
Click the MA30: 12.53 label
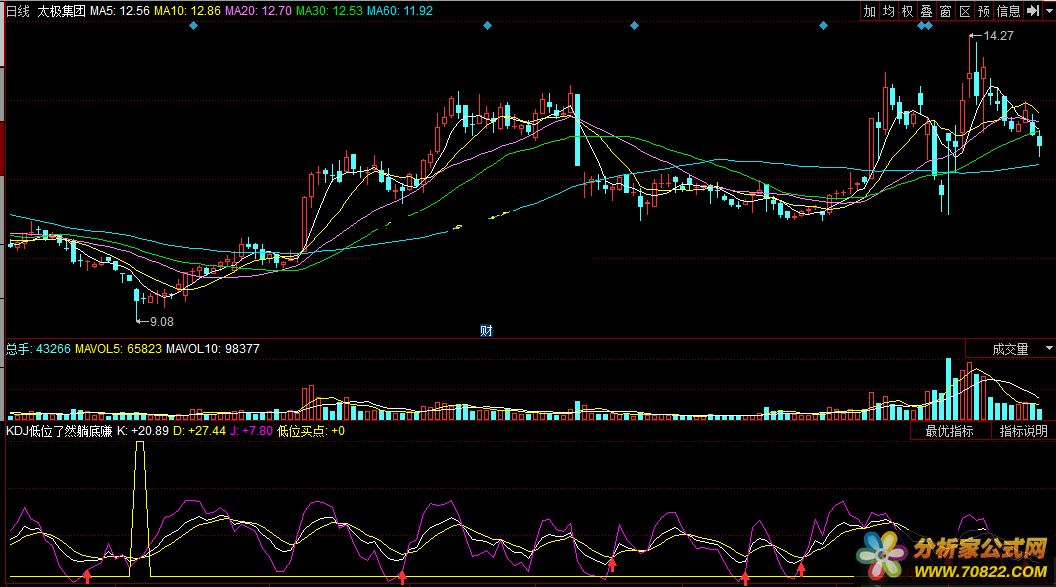329,11
